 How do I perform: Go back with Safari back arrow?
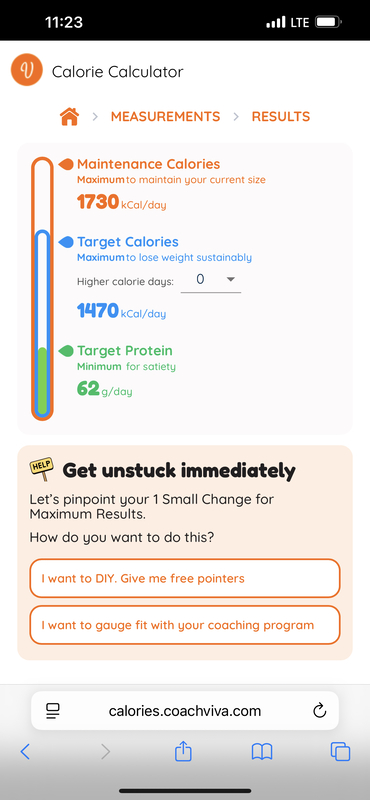[x=24, y=752]
